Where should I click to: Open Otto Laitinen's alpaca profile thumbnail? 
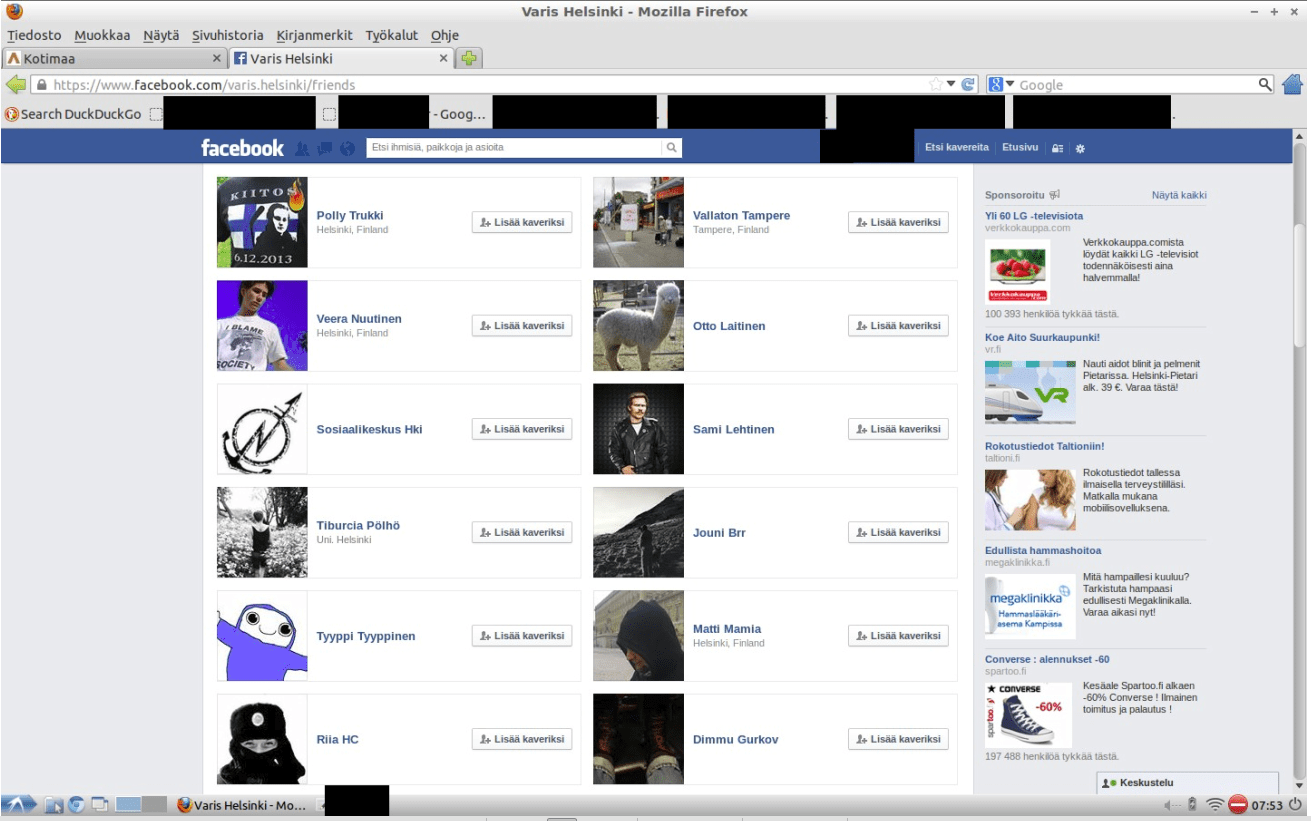click(638, 326)
